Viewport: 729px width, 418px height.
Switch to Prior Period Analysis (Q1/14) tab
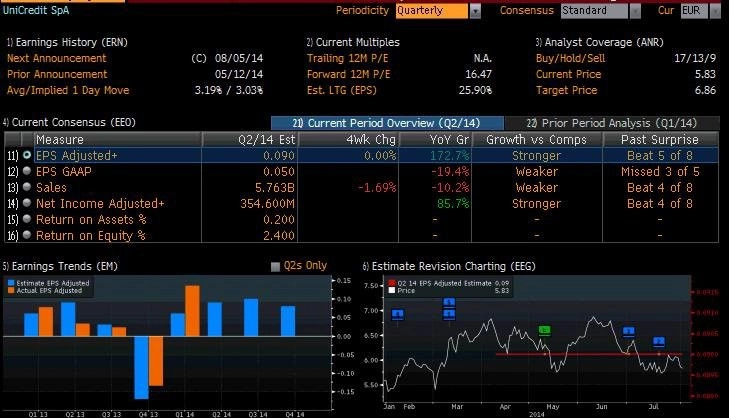[x=612, y=123]
